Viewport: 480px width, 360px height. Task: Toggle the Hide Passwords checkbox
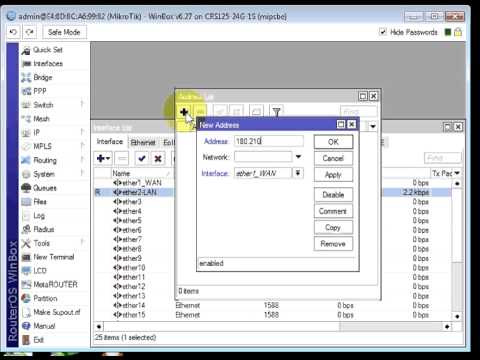pos(383,32)
